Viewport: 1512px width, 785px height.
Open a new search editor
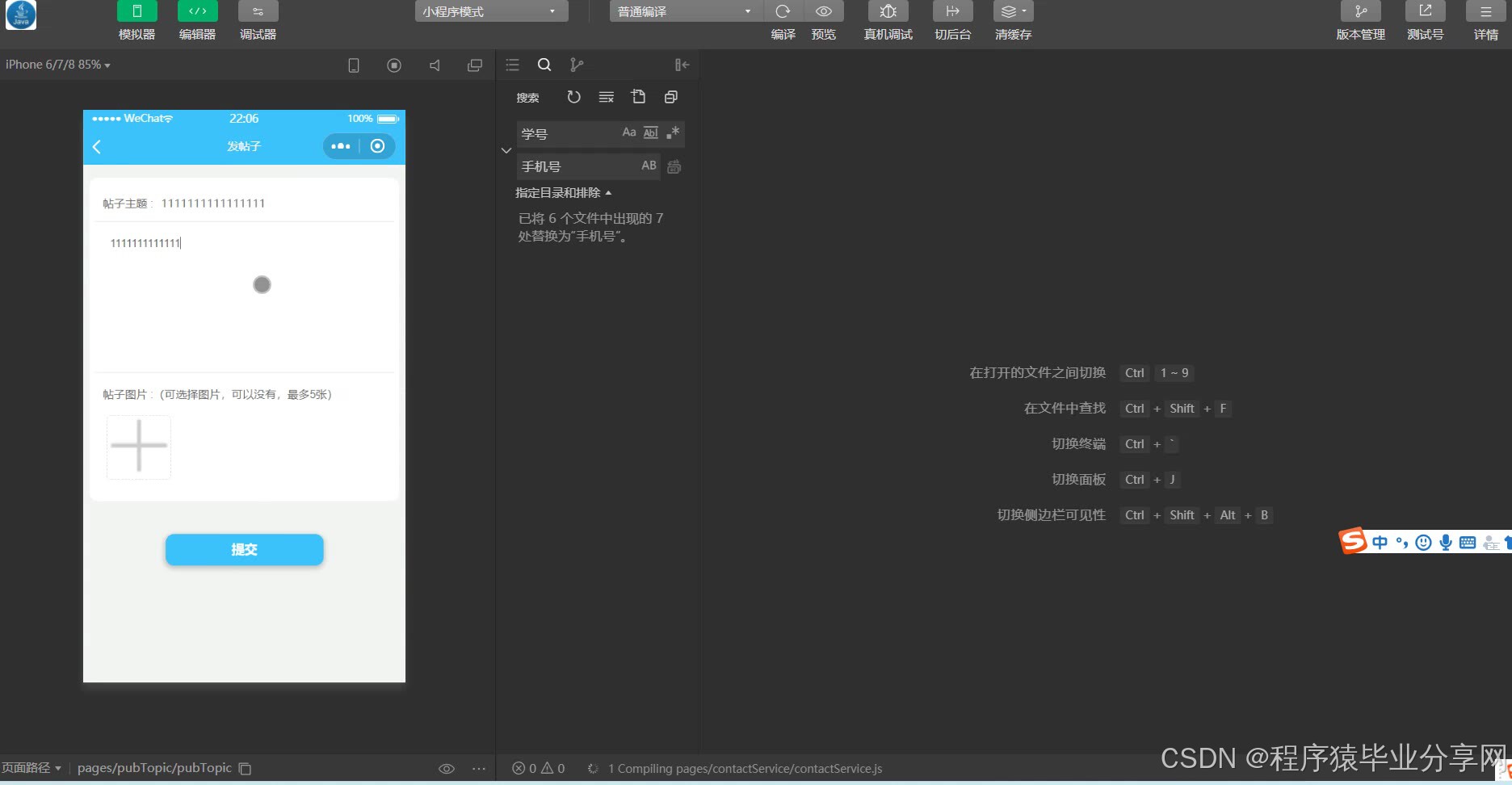638,97
